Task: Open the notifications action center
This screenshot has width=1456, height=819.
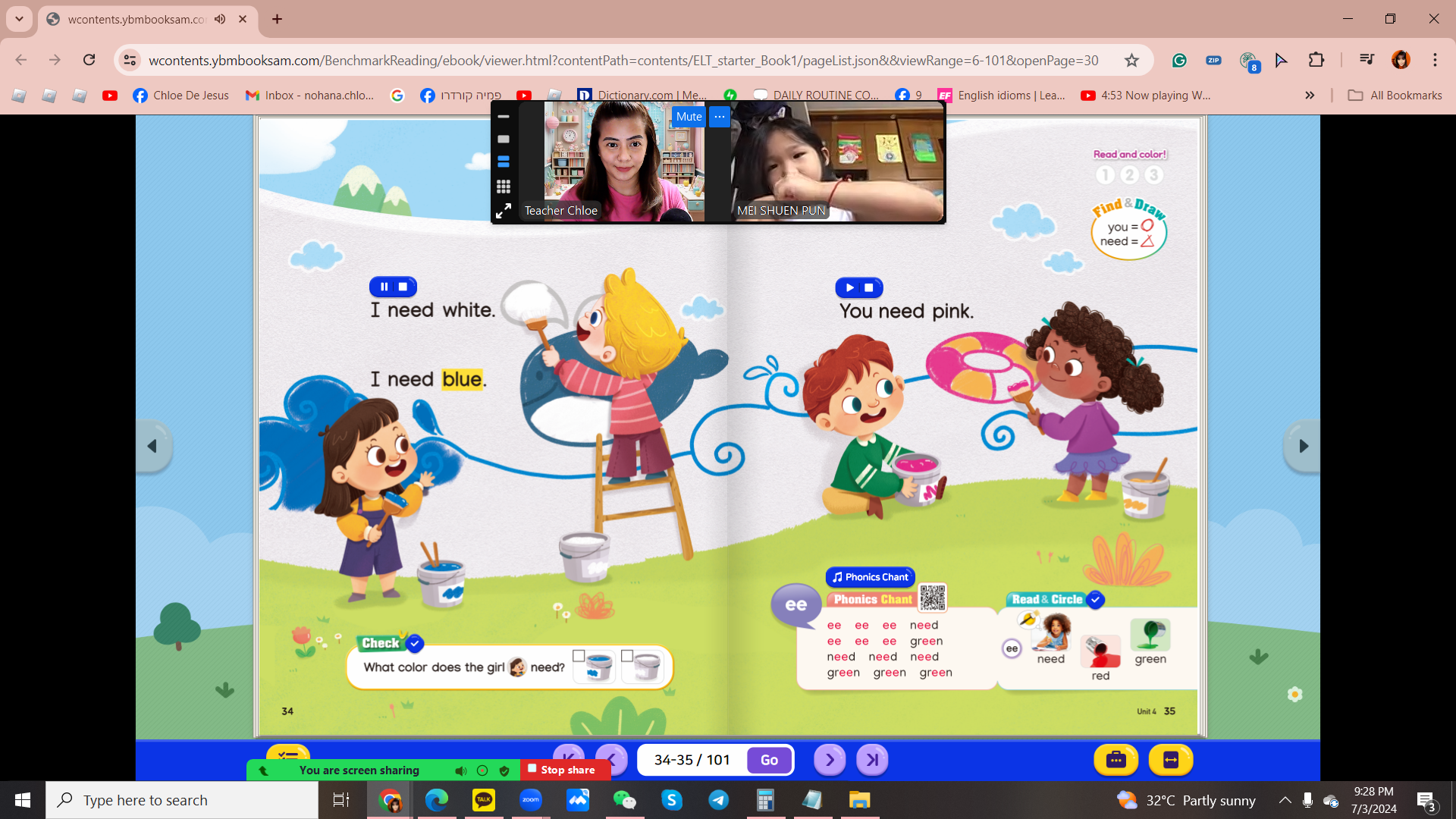Action: 1426,800
